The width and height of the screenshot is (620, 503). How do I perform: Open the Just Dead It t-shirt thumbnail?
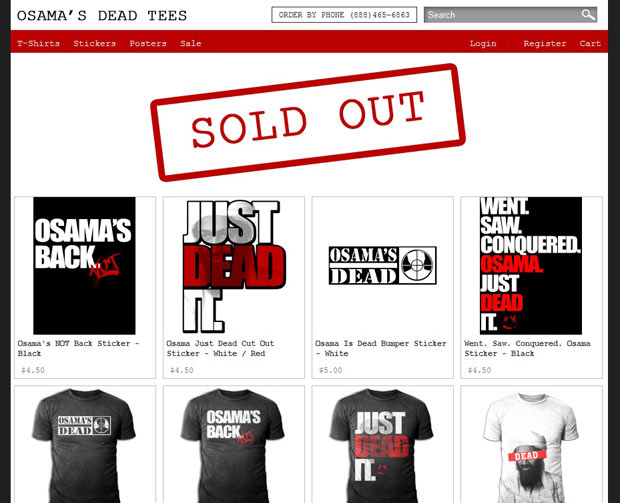tap(381, 446)
